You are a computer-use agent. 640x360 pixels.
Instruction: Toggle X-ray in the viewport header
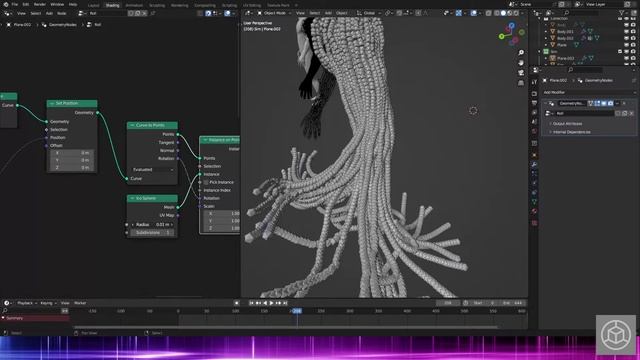click(x=488, y=13)
